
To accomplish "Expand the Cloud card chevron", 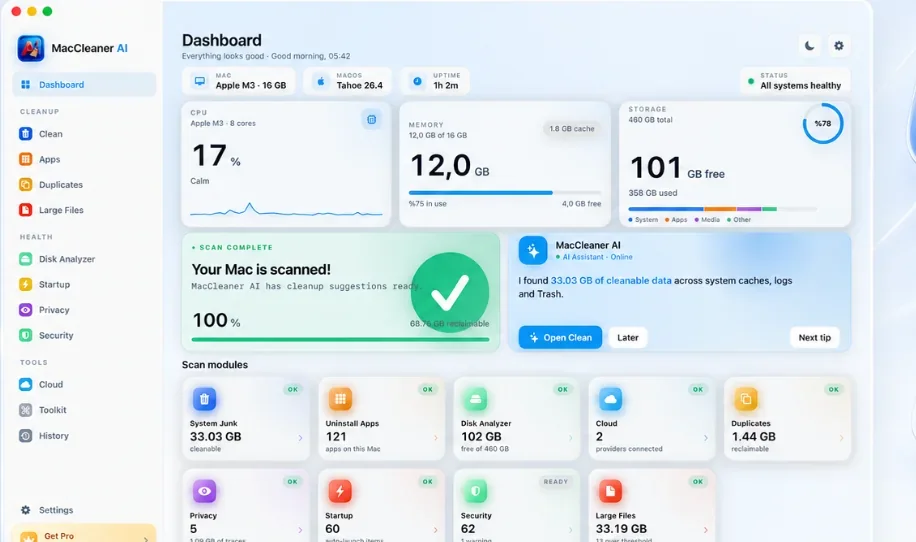I will click(706, 438).
